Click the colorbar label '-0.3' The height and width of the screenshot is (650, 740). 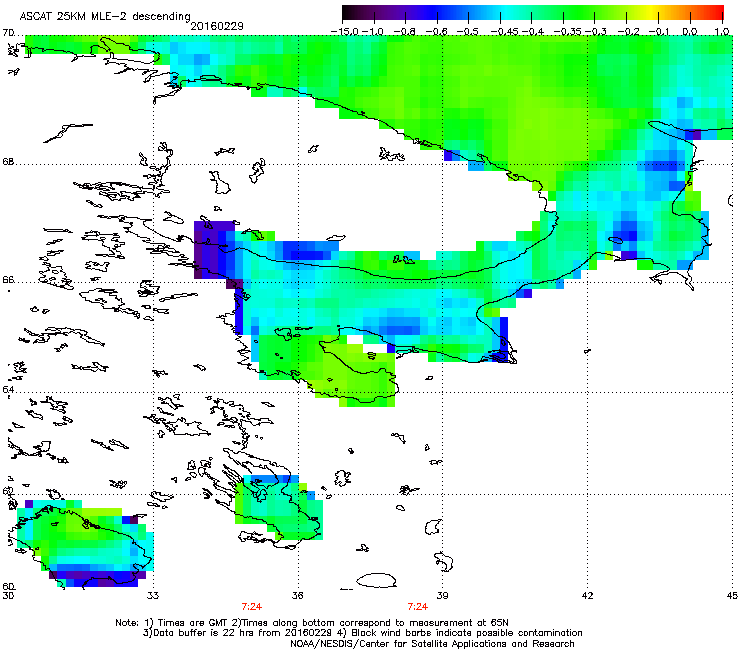pos(596,32)
